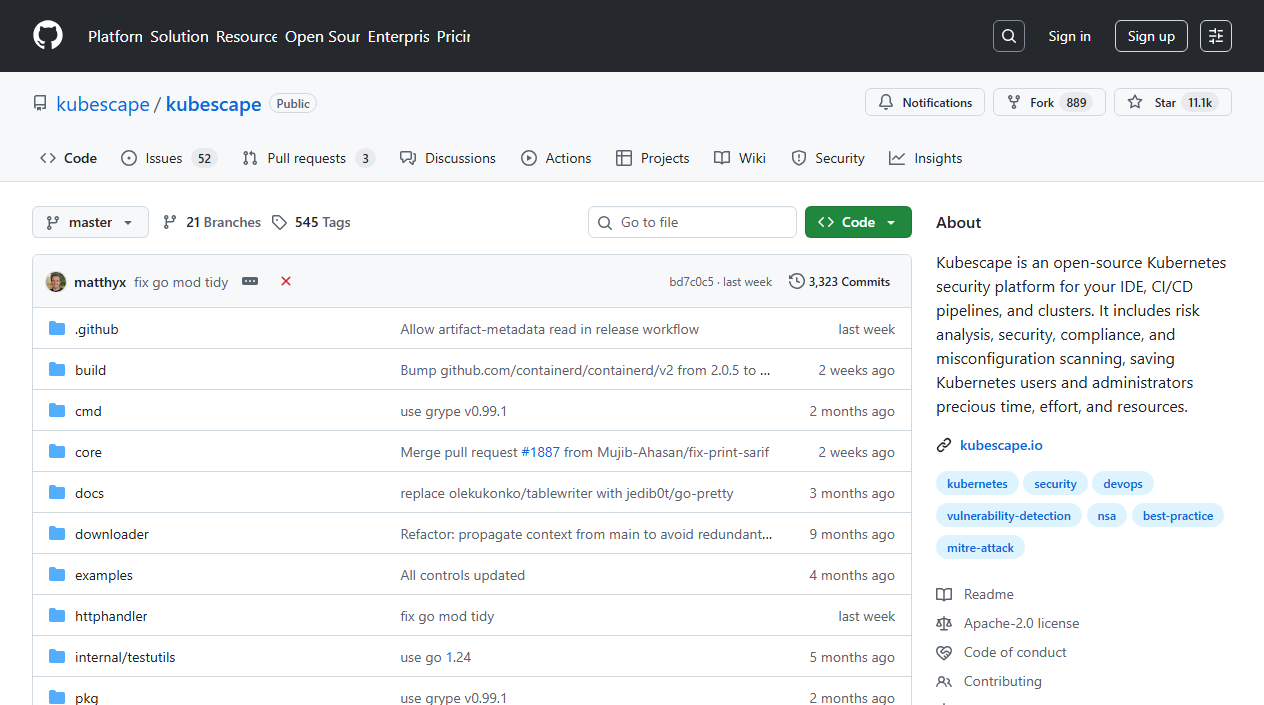1264x705 pixels.
Task: Open the Pricing navigation link
Action: [x=453, y=36]
